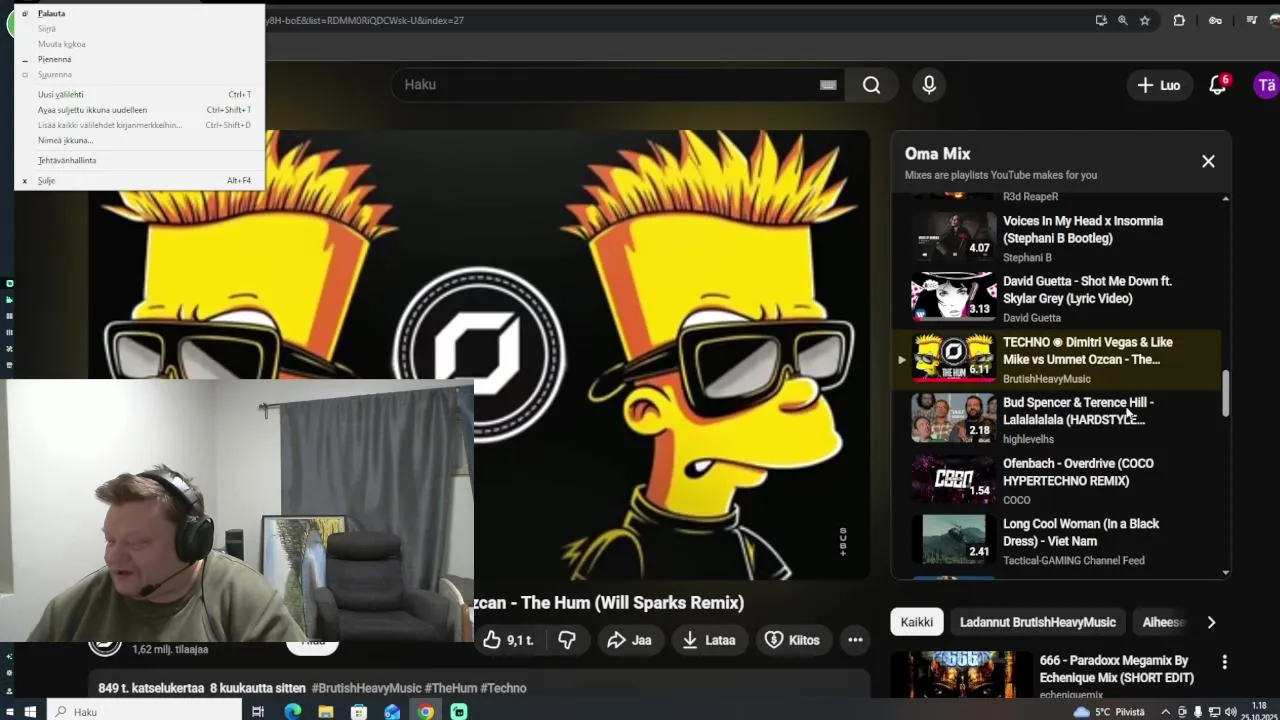Open Tehtävänhallinta from the window menu
The height and width of the screenshot is (720, 1280).
click(139, 160)
